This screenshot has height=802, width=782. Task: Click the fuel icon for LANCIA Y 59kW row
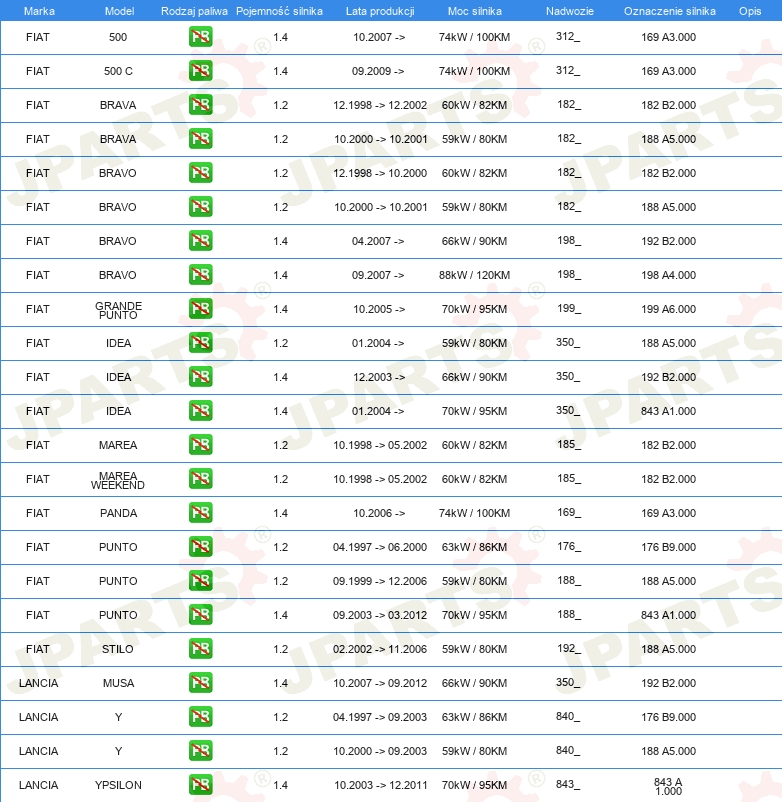pyautogui.click(x=200, y=751)
